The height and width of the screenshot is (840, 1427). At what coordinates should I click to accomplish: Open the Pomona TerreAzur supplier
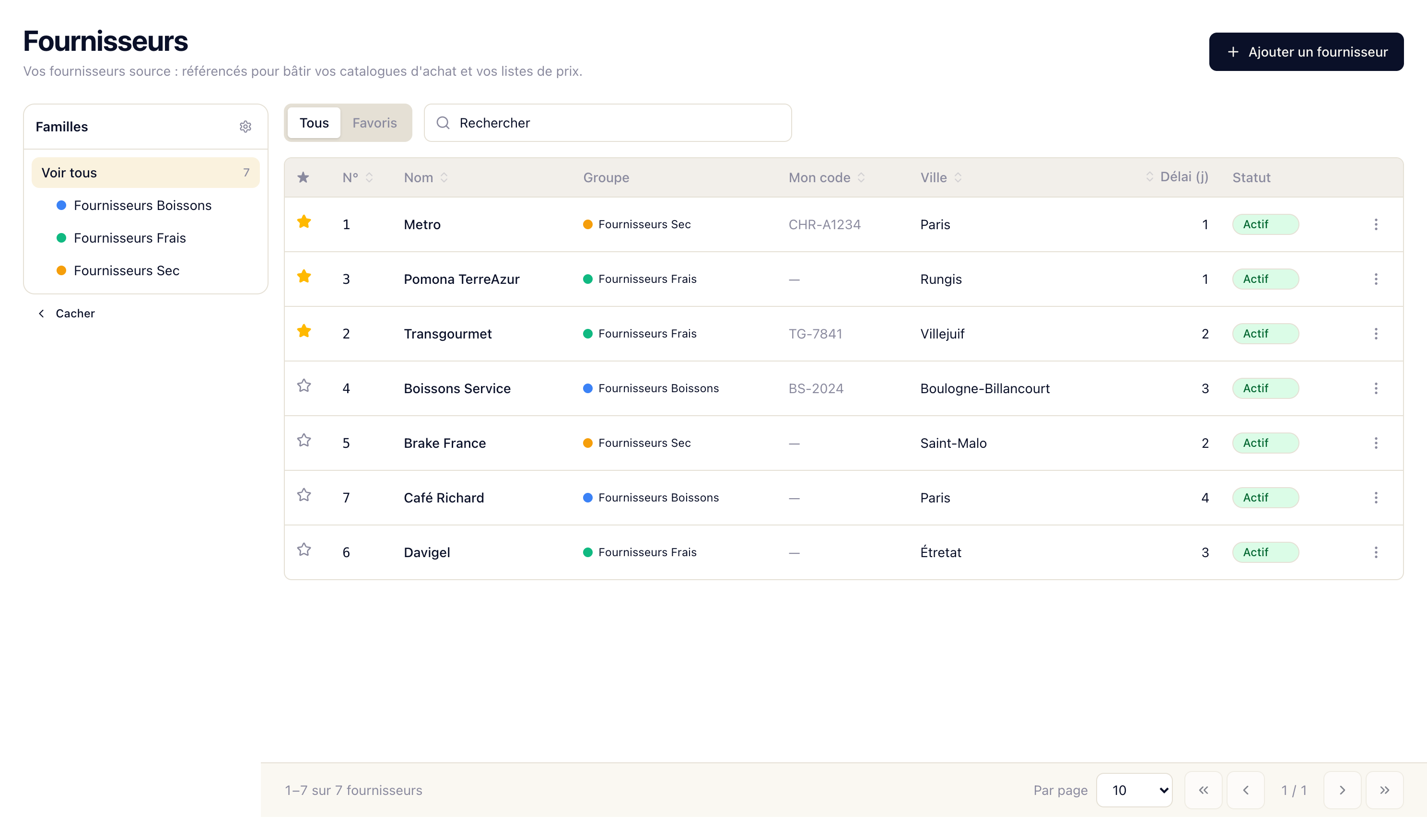461,279
